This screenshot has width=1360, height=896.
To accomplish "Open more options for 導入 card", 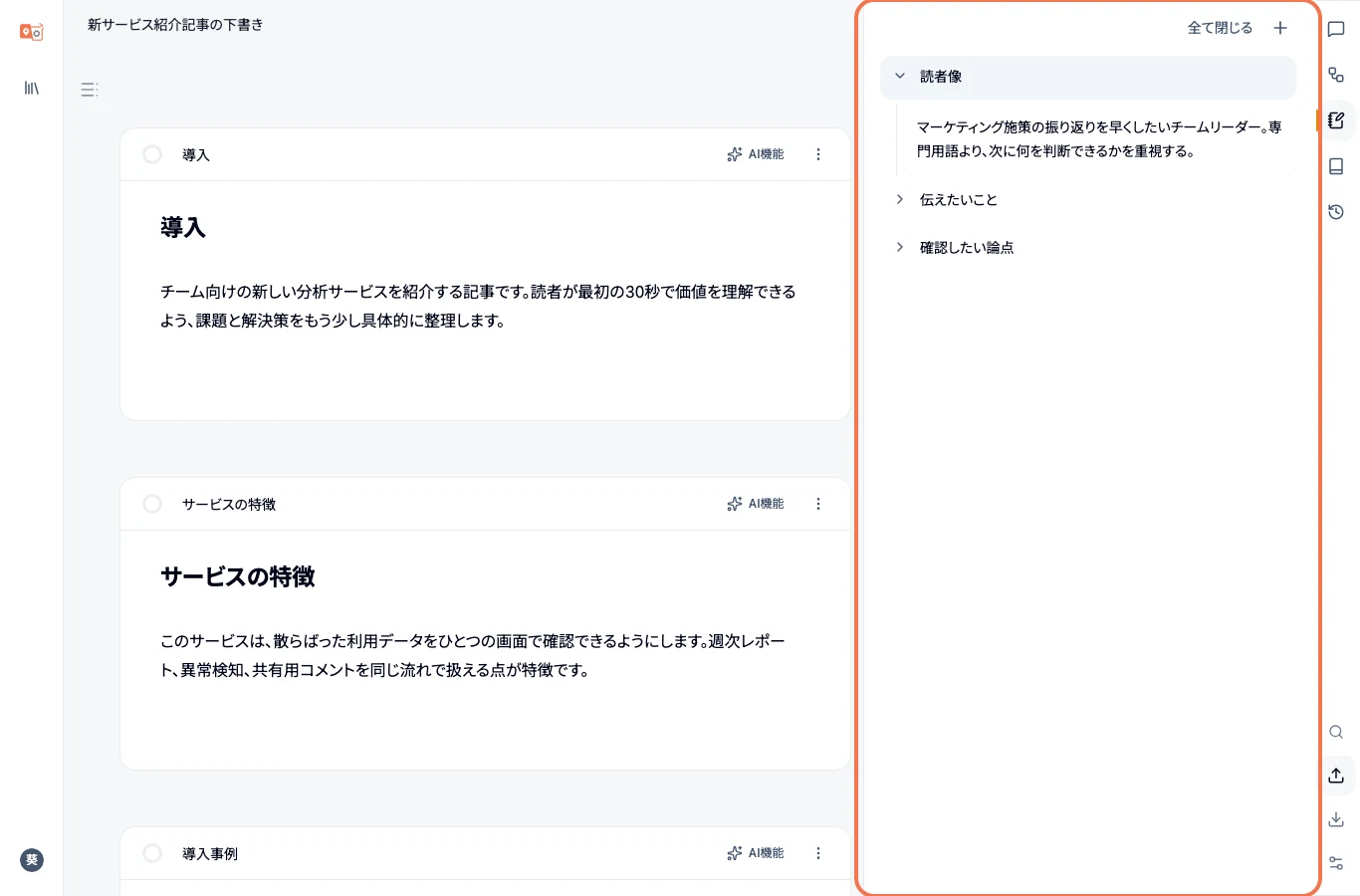I will point(818,154).
